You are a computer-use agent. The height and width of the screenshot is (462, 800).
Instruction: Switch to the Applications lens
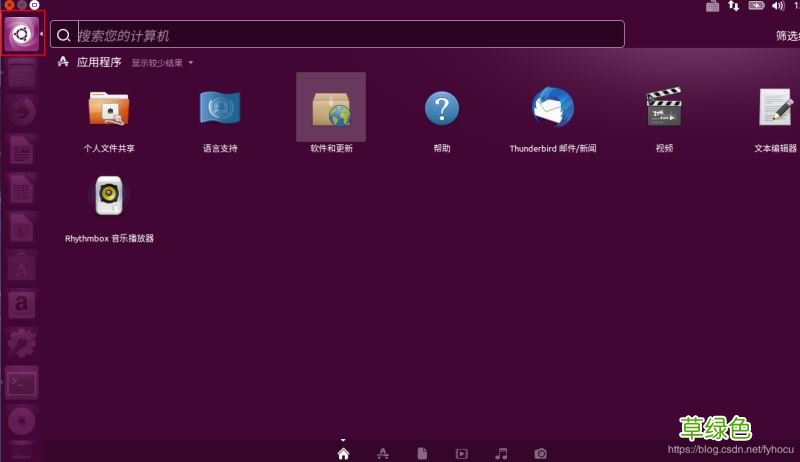click(383, 453)
